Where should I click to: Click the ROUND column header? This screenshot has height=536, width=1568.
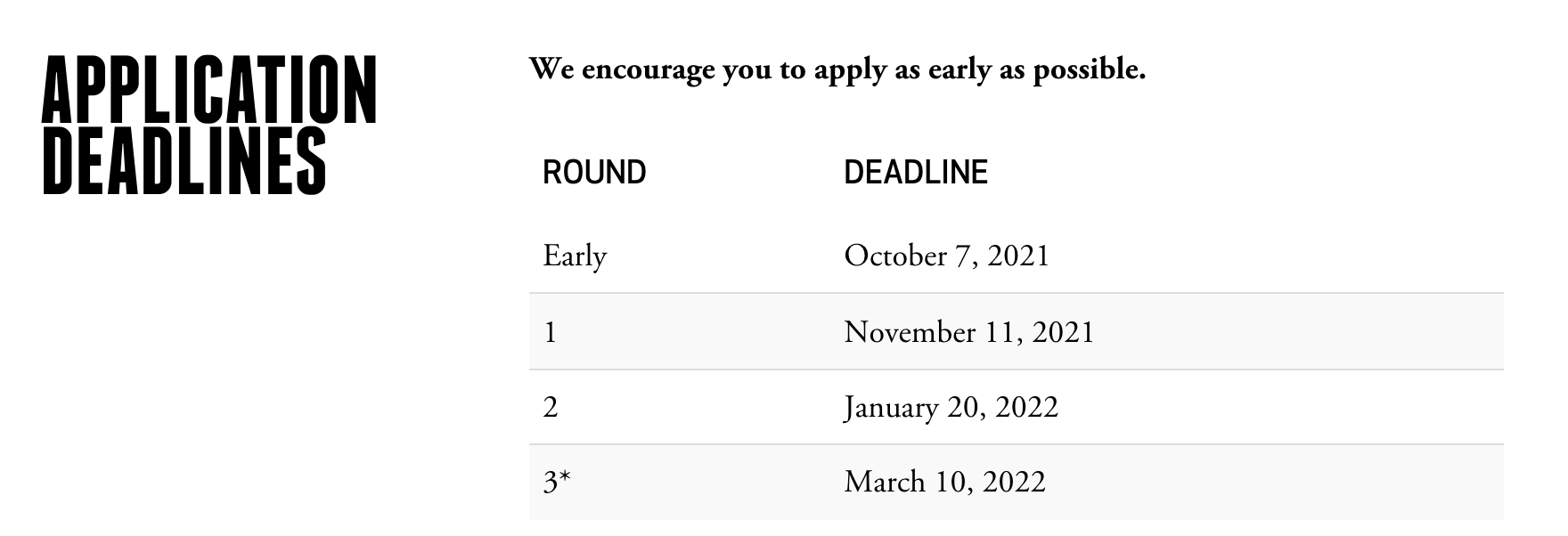coord(594,172)
